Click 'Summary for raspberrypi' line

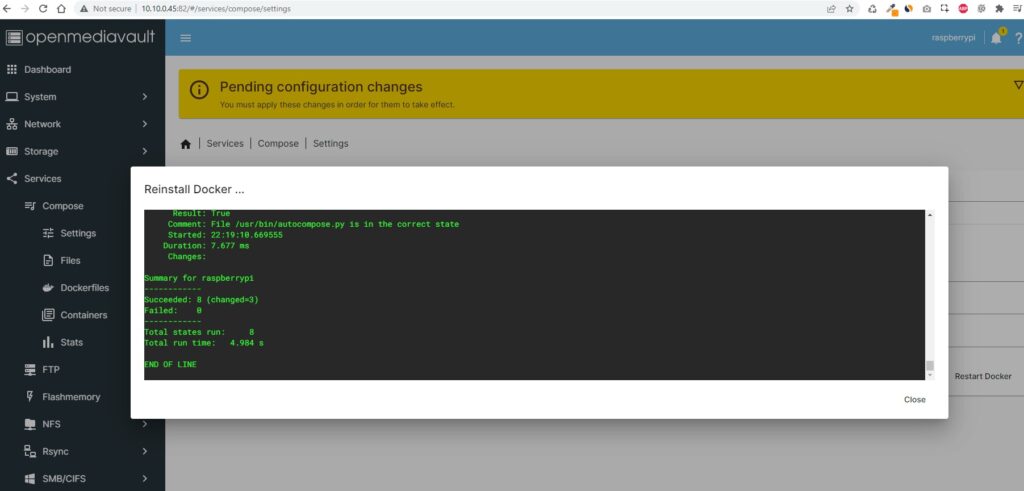[199, 278]
